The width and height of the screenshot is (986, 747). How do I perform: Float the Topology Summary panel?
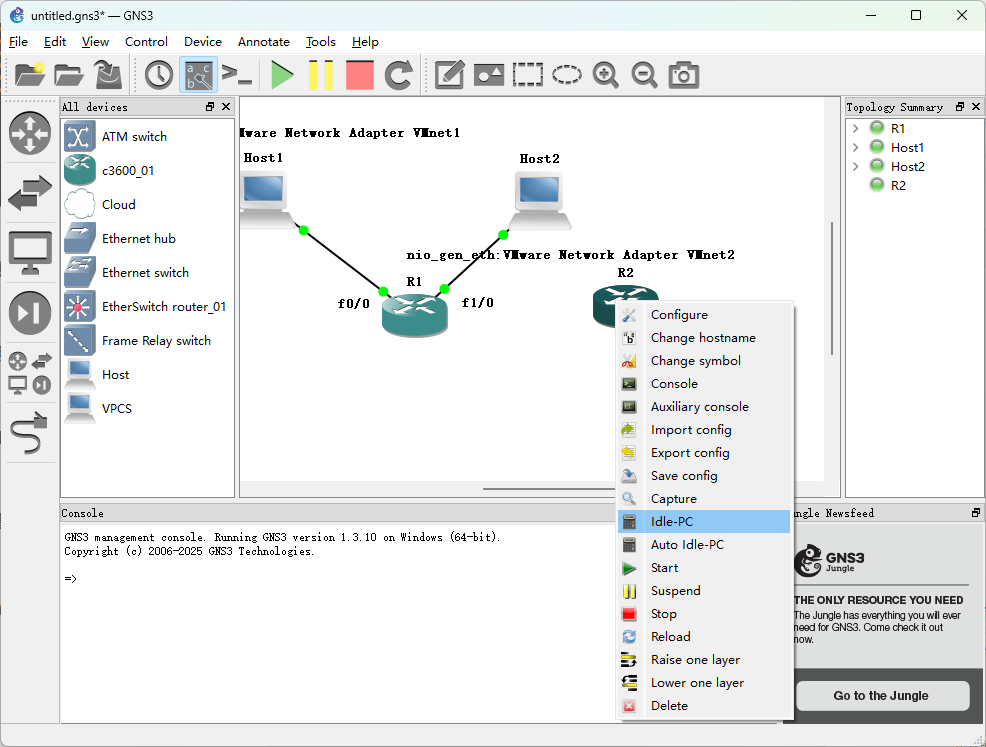(960, 107)
